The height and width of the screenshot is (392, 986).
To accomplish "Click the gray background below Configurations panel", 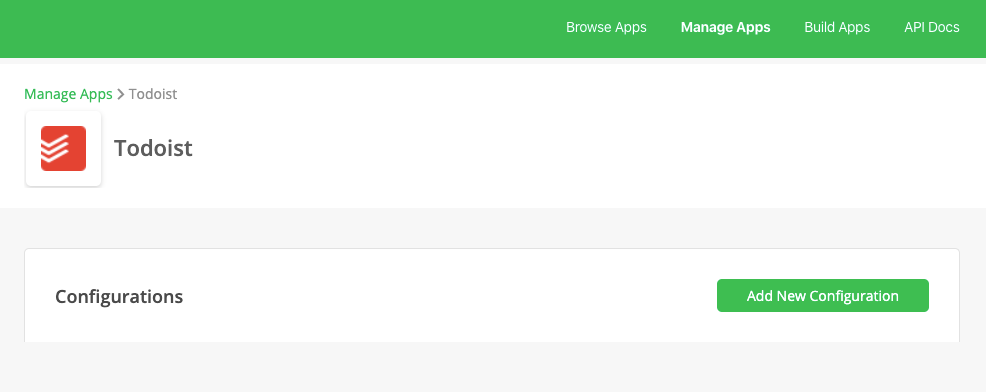I will 493,367.
